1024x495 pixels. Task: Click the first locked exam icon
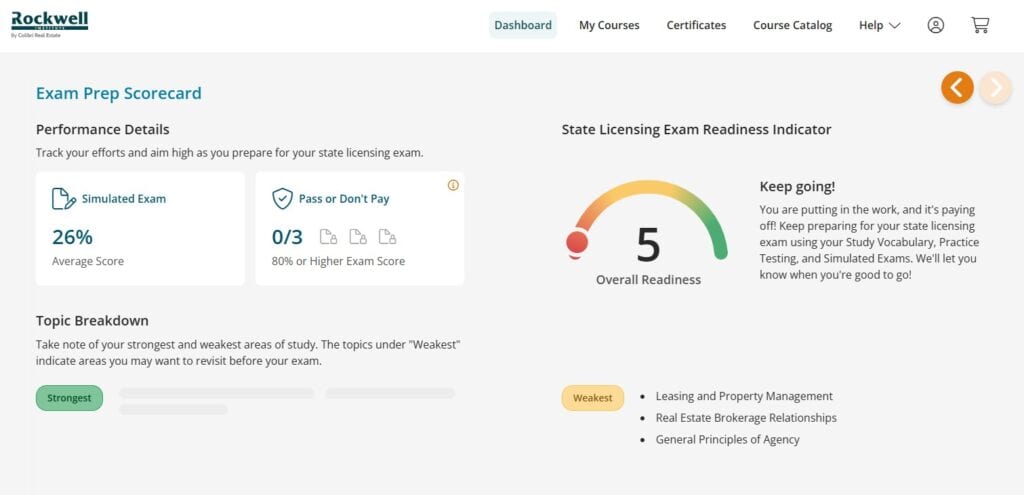pos(328,237)
